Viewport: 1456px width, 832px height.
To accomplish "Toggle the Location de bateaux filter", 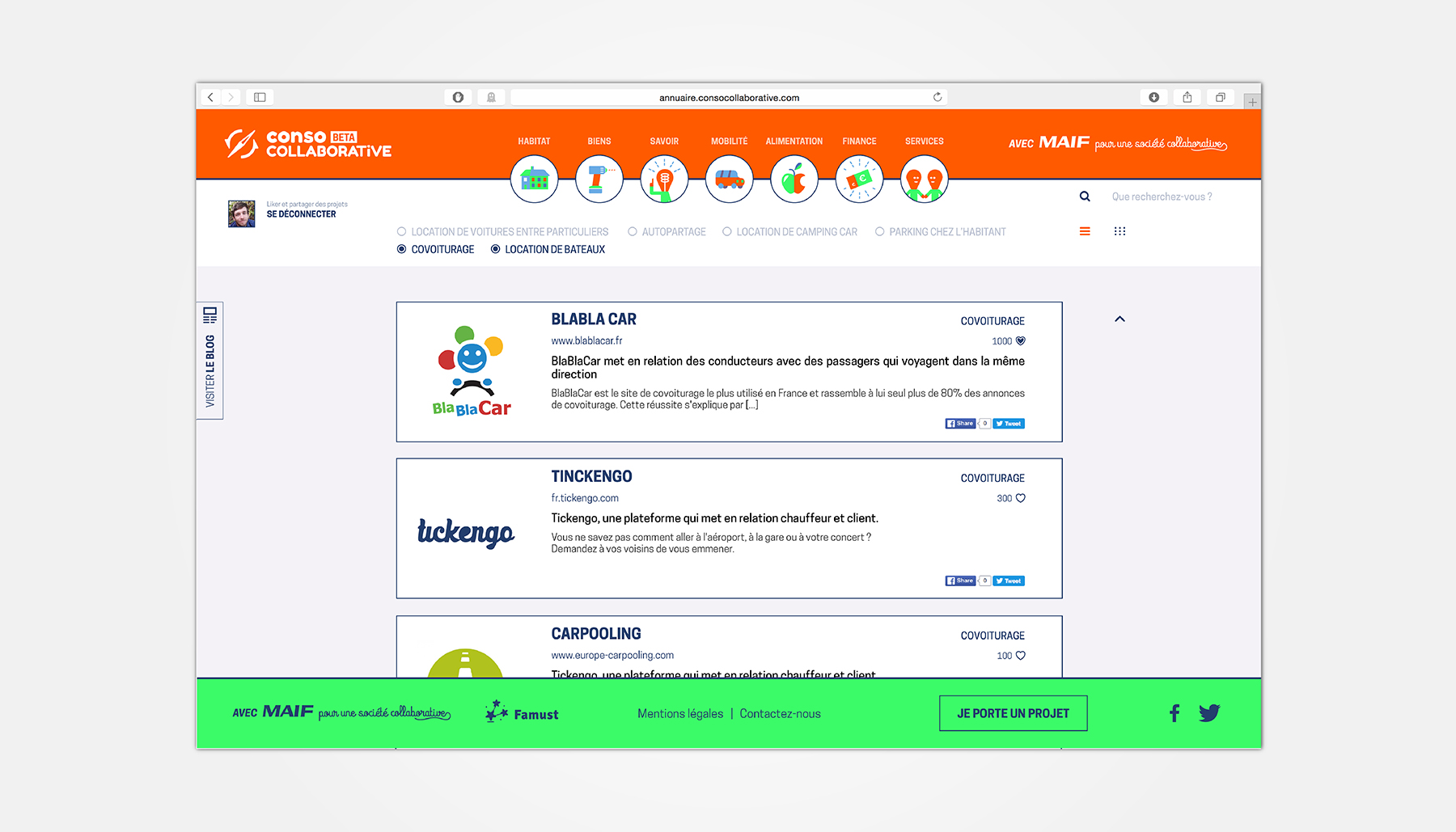I will 548,250.
